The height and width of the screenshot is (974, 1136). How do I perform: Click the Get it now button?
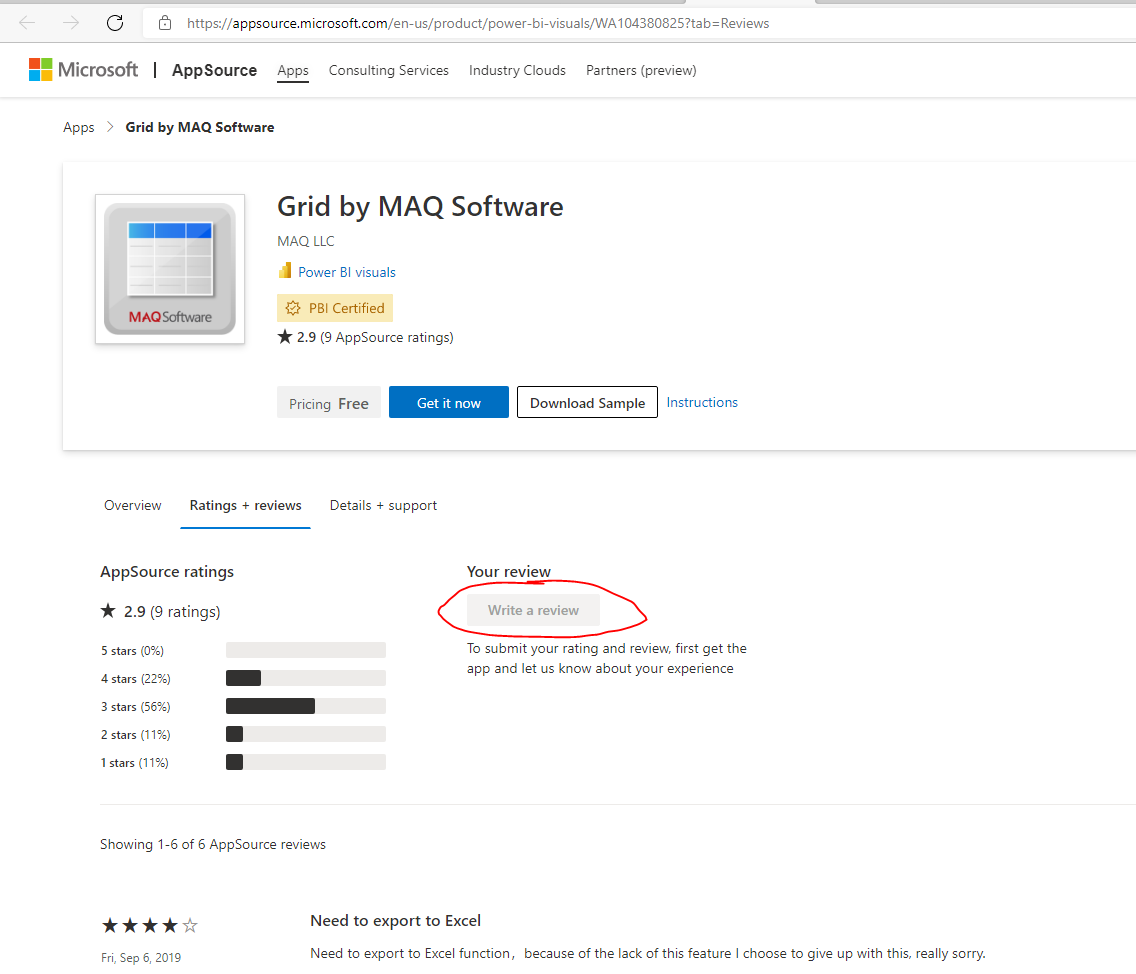click(448, 402)
